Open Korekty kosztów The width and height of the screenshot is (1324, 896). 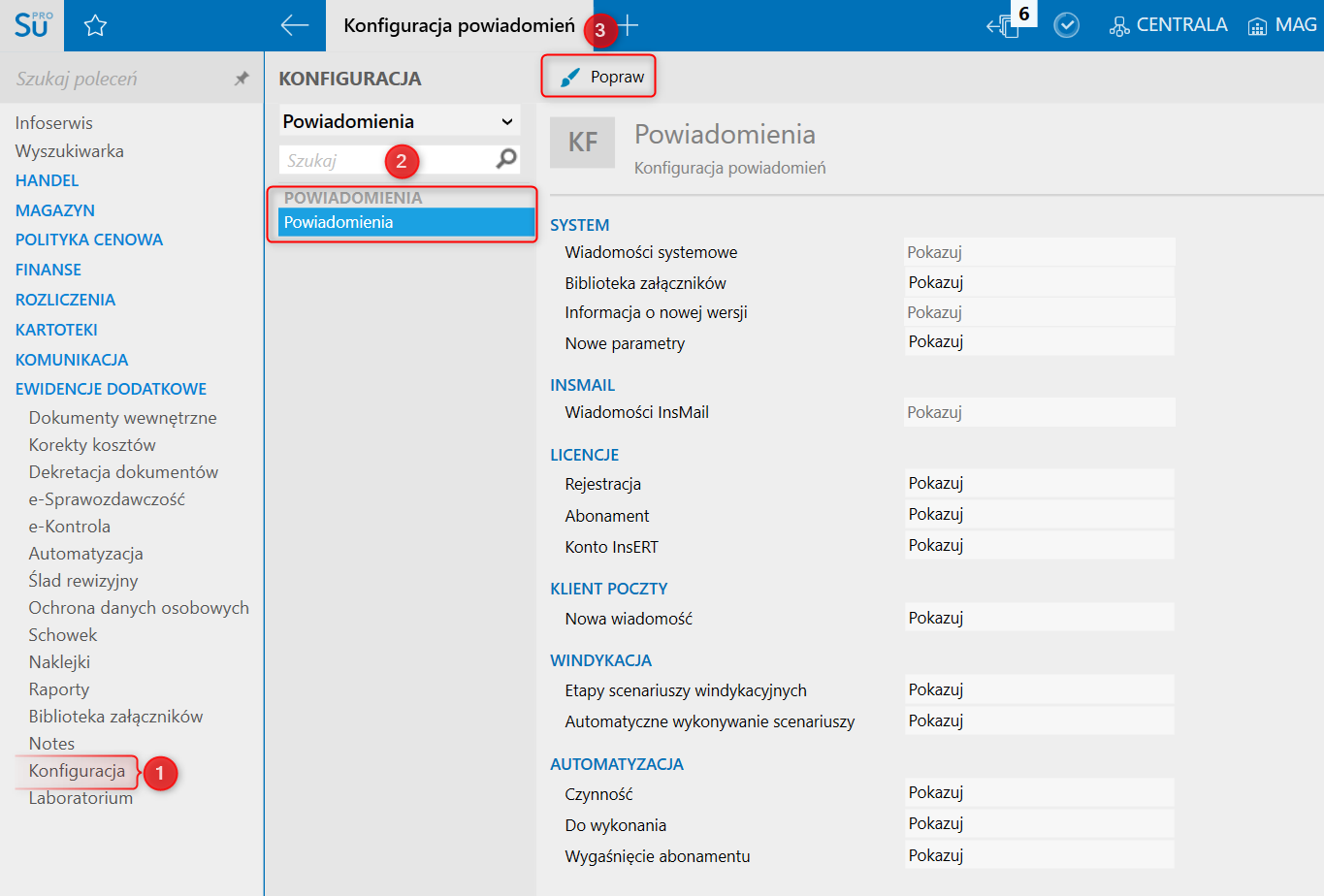click(x=92, y=445)
